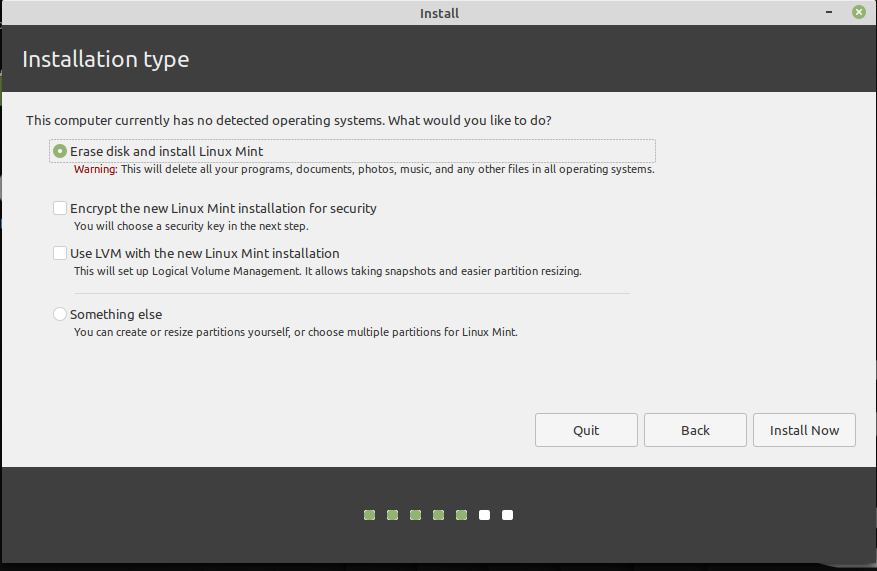
Task: Click the fifth green progress square
Action: click(x=461, y=515)
